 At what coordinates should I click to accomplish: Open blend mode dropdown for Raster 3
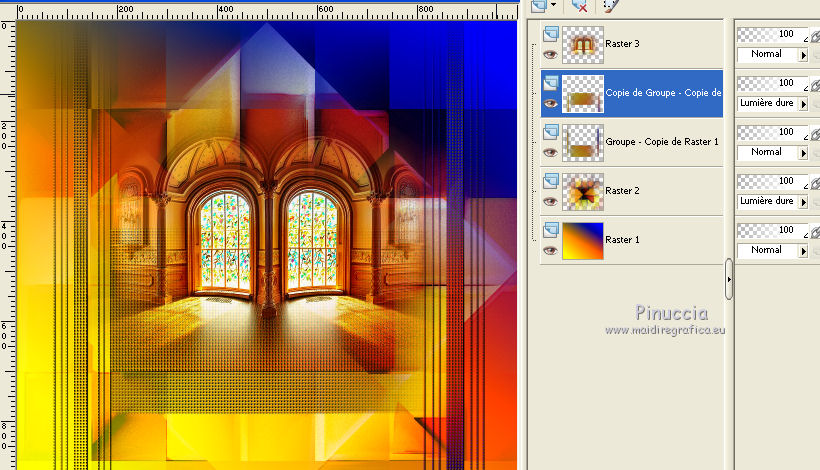click(803, 54)
